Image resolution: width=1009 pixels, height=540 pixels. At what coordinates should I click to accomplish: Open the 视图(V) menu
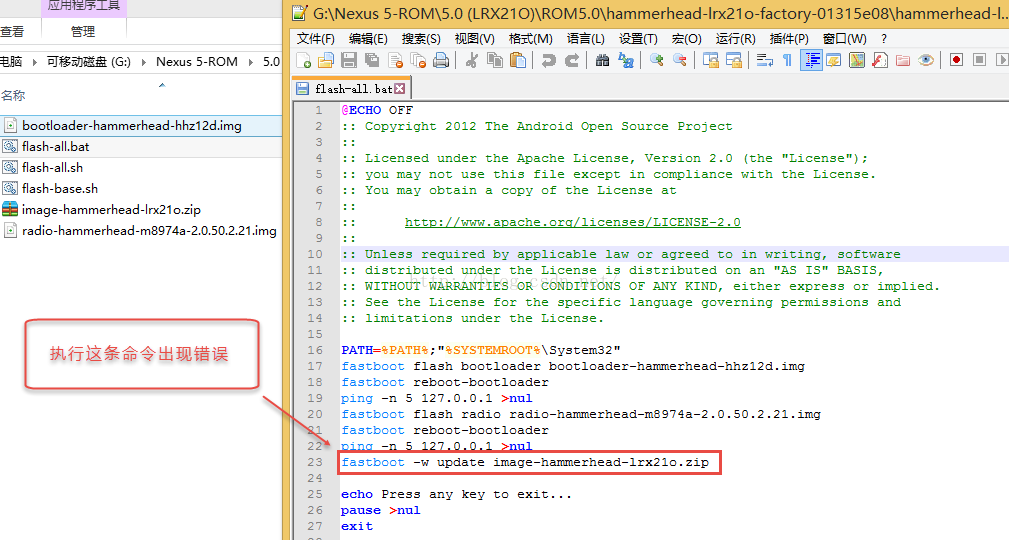(x=475, y=39)
